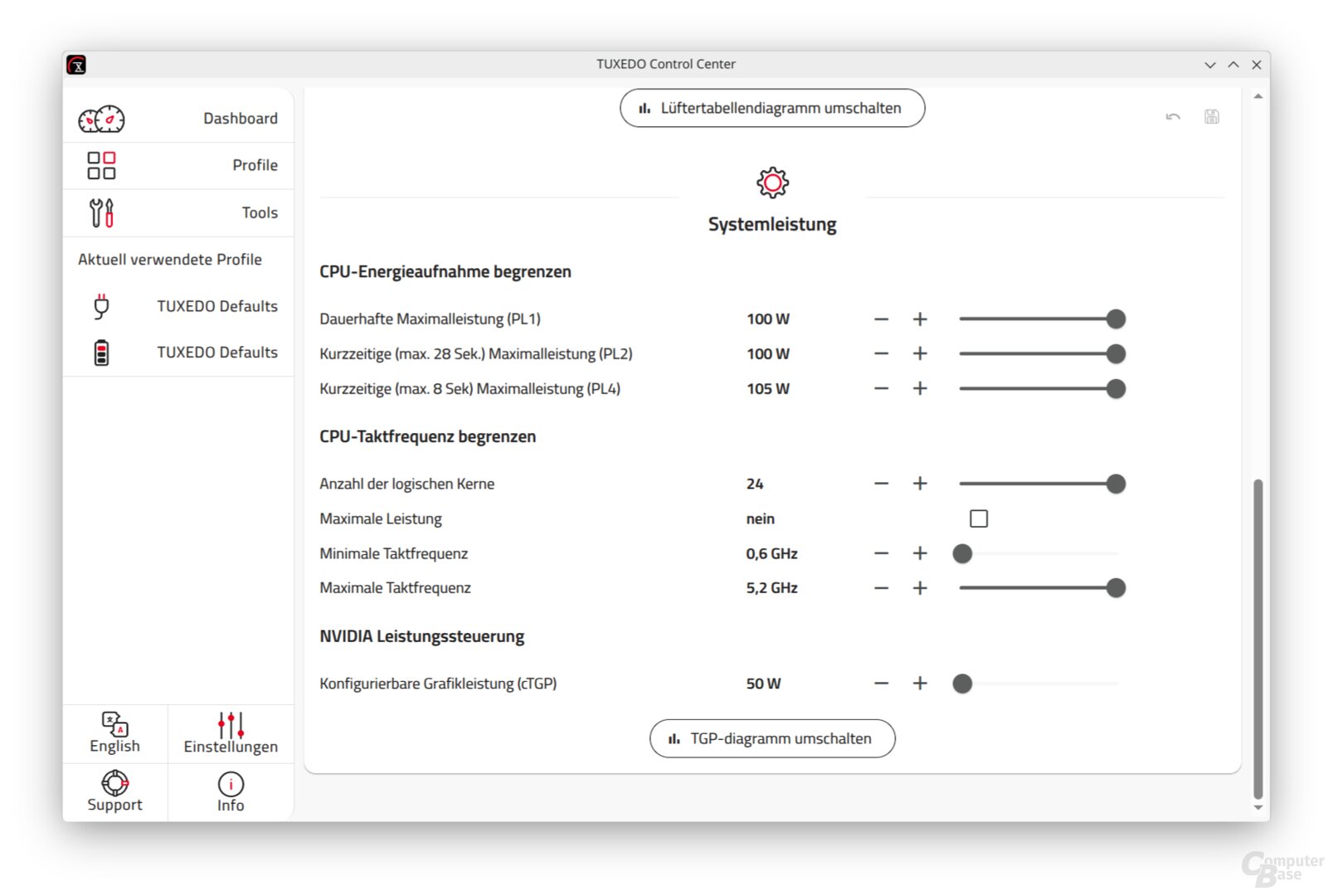Screen dimensions: 1333x896
Task: Raise Minimale Taktfrequenz with plus
Action: tap(920, 553)
